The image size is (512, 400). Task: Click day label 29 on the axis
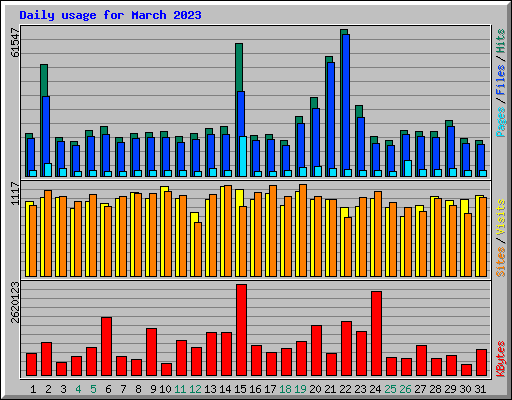tap(450, 389)
